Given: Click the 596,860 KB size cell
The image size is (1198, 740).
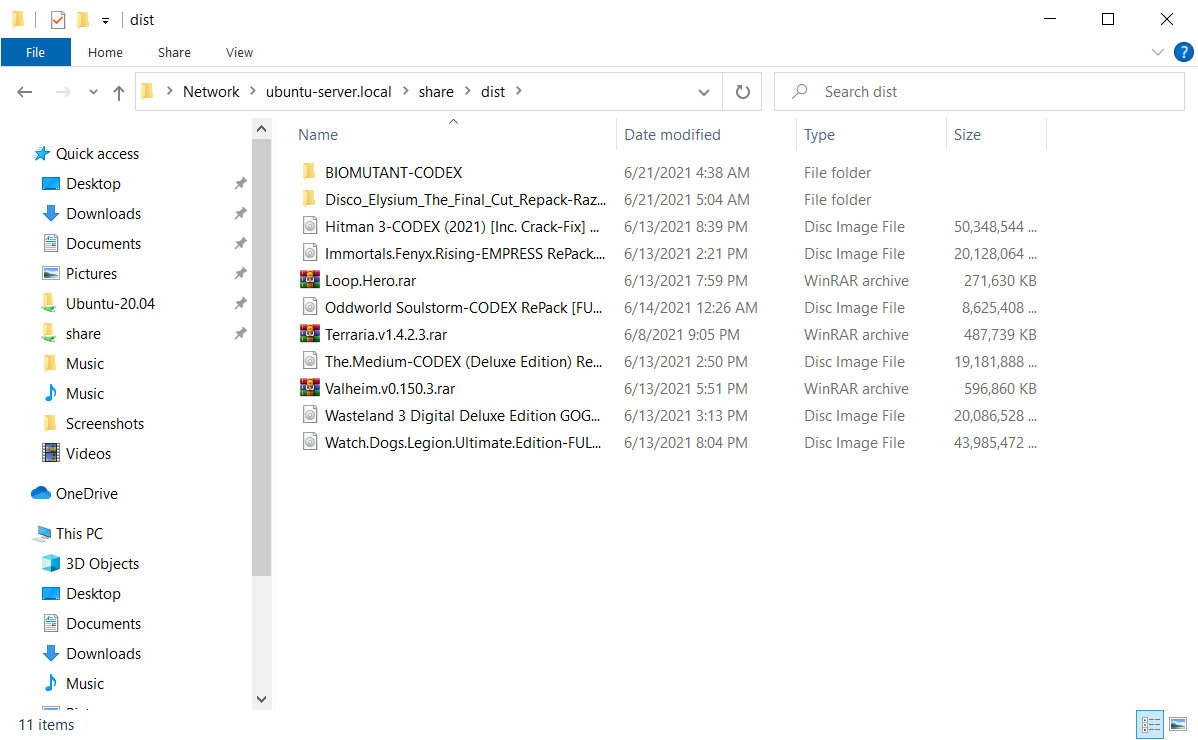Looking at the screenshot, I should click(x=999, y=389).
